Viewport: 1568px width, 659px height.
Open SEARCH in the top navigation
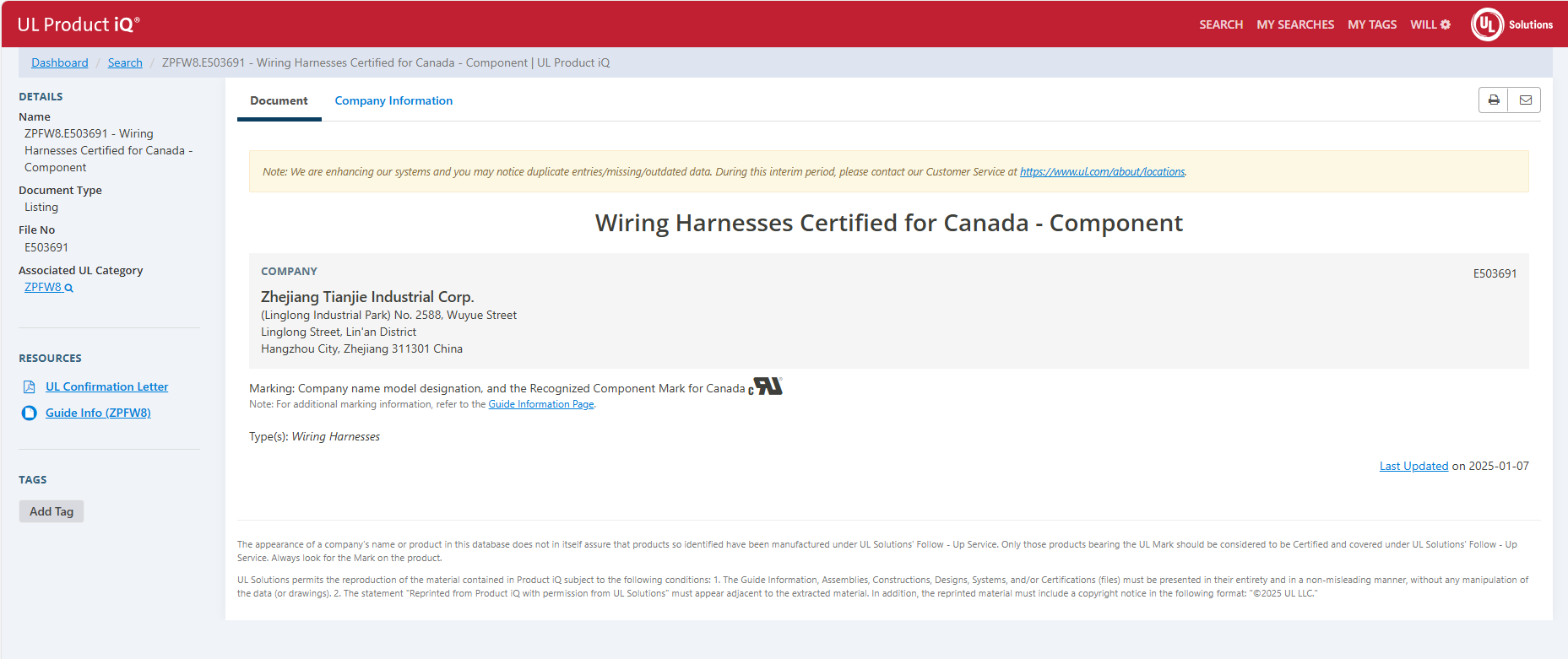1220,24
